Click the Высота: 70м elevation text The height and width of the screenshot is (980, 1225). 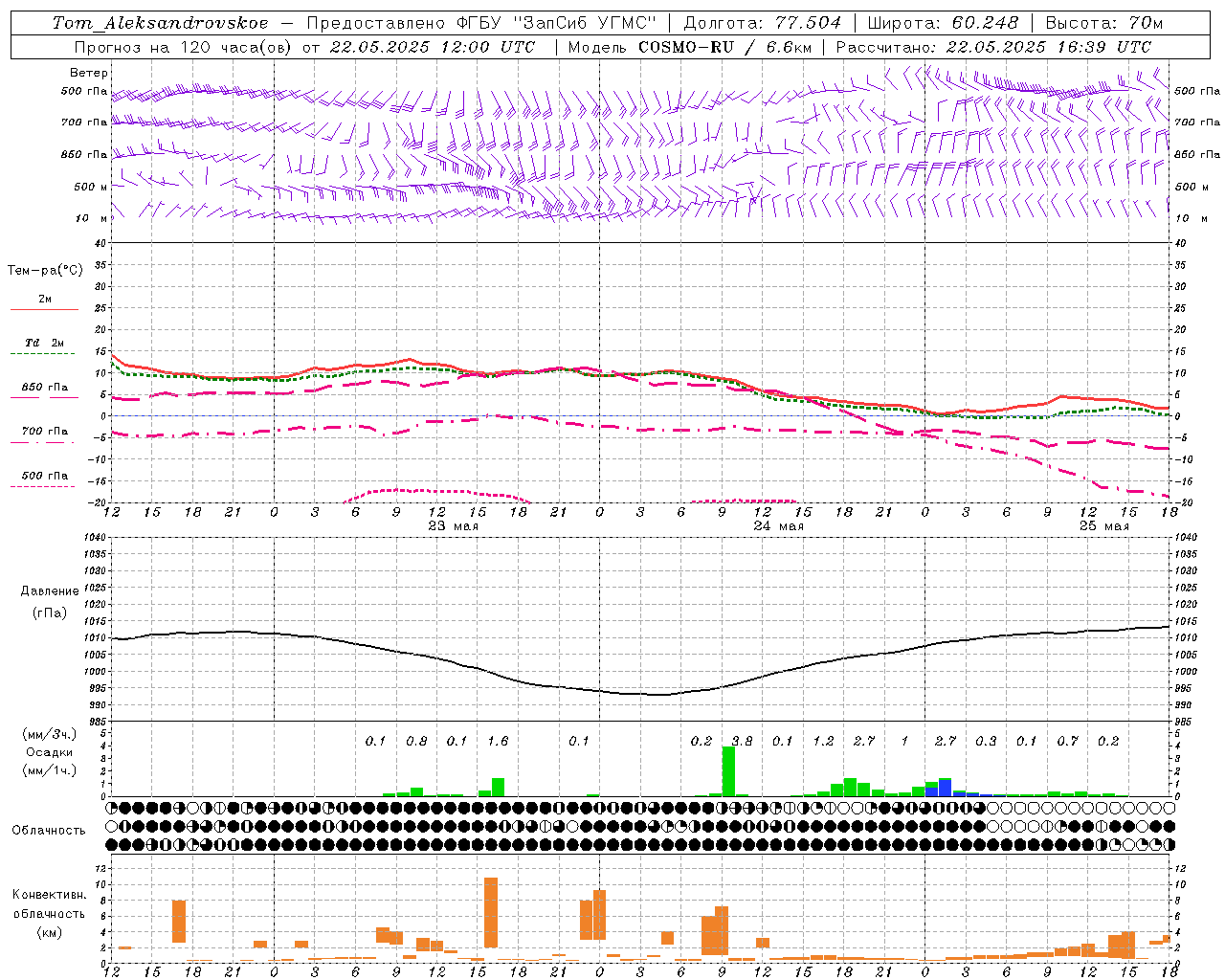pyautogui.click(x=1103, y=23)
